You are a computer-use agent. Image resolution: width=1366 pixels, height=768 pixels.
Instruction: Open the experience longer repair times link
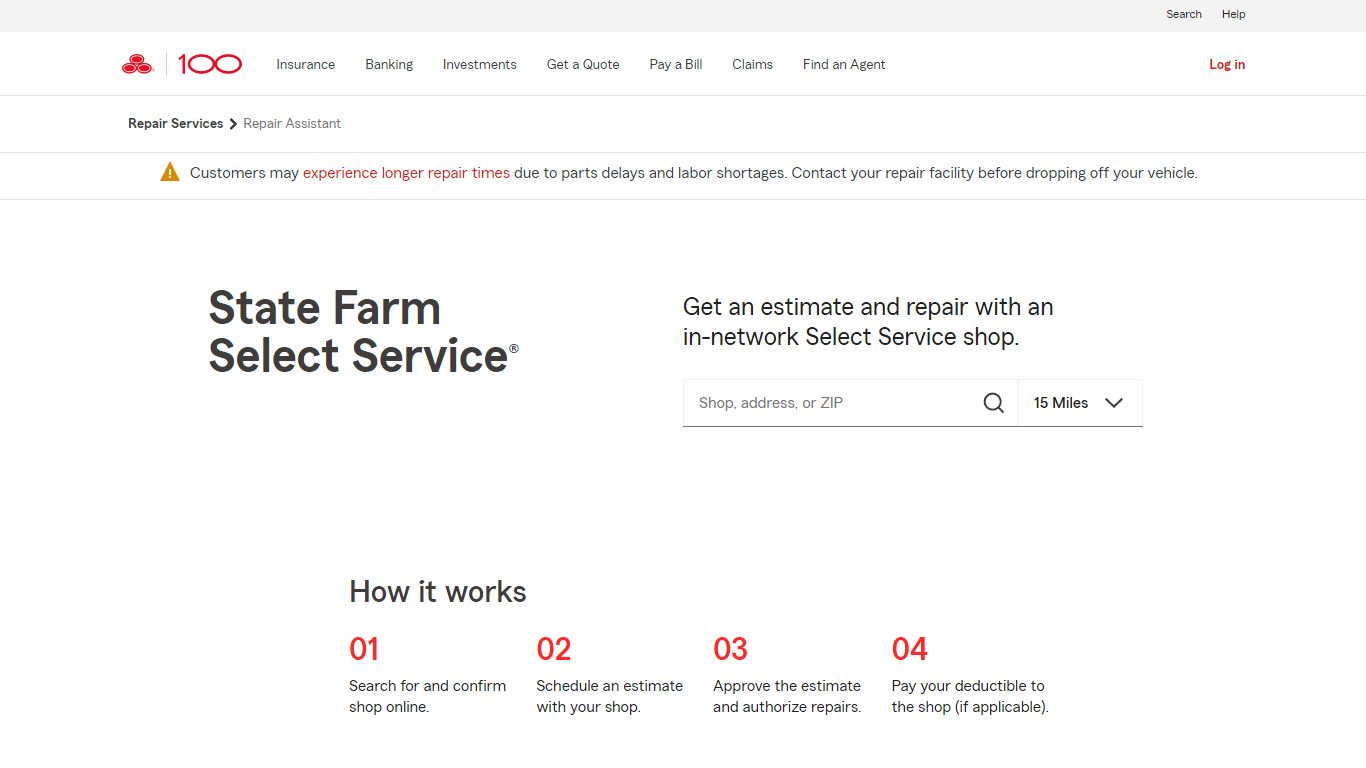[x=406, y=173]
